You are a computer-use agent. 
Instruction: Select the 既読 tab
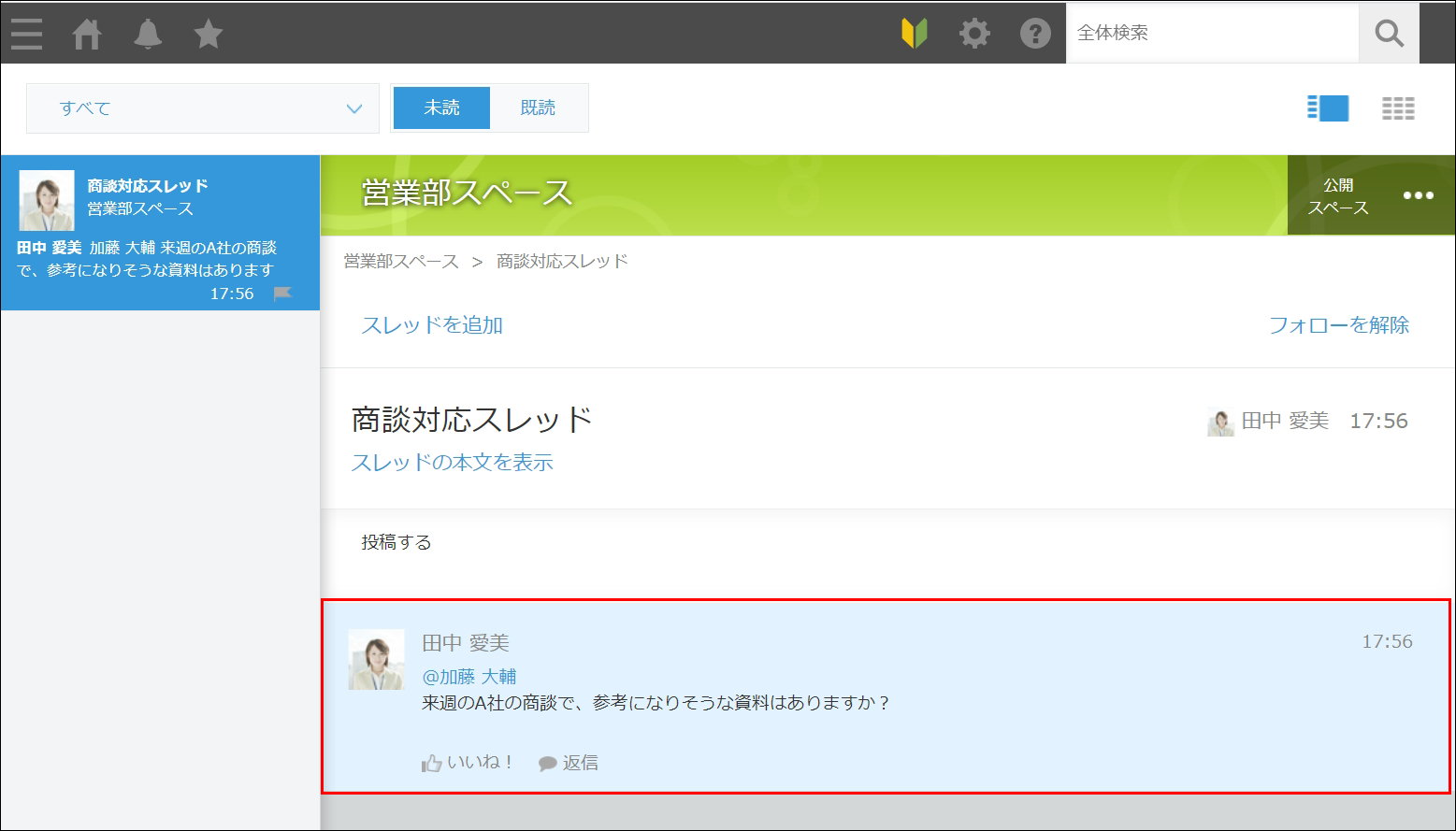539,107
